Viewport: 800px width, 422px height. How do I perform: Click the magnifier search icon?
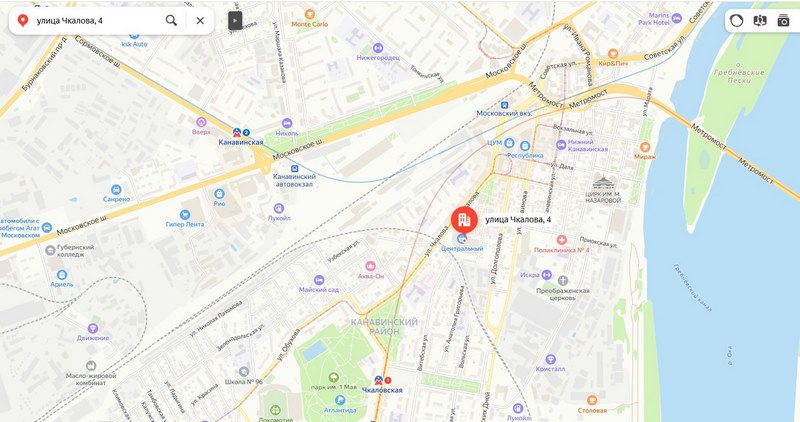171,20
